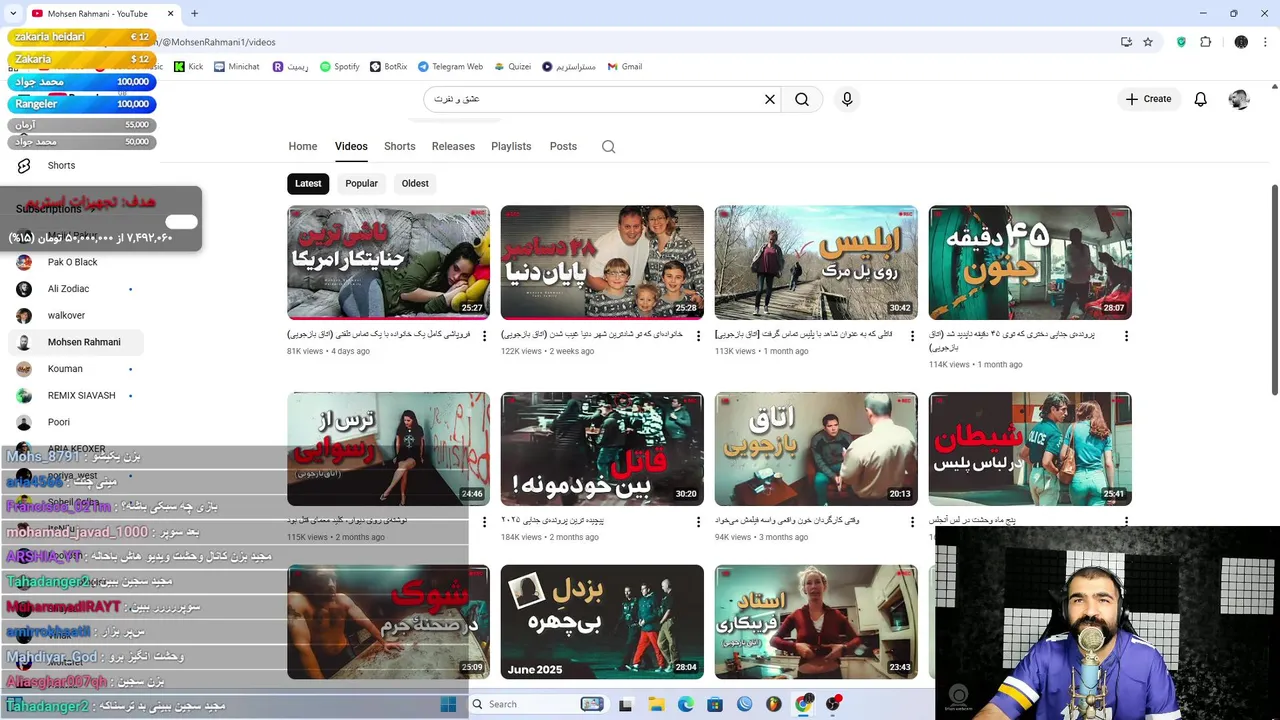Open OBS Studio from the taskbar
Viewport: 1280px width, 720px height.
click(834, 704)
